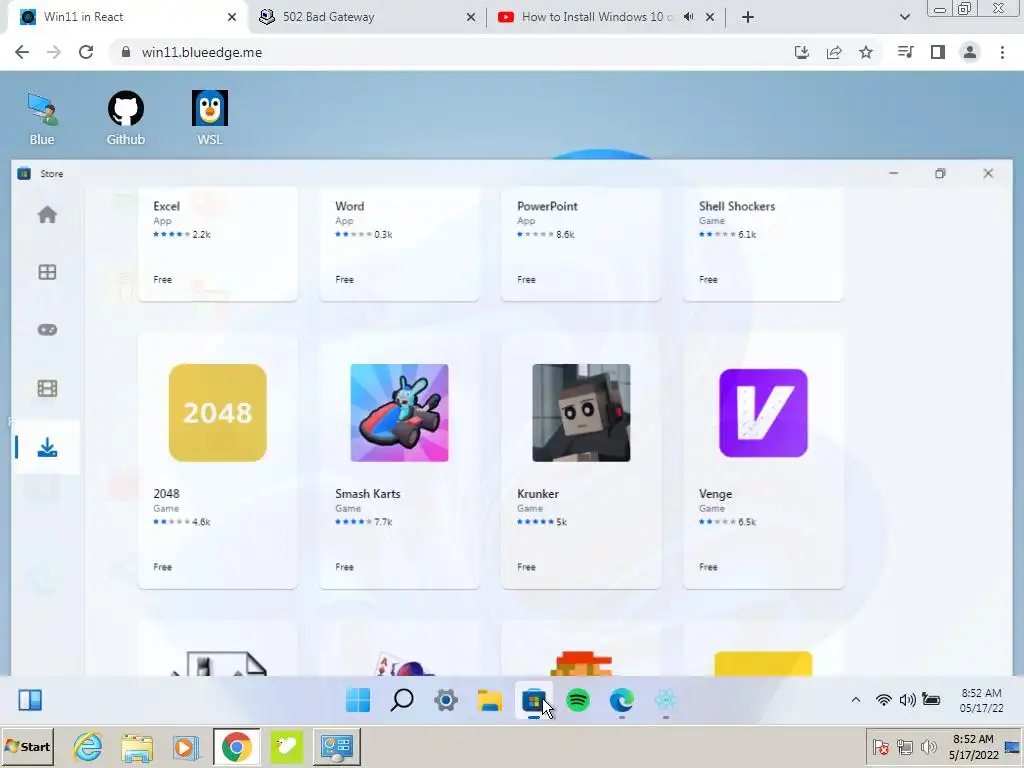This screenshot has height=768, width=1024.
Task: Click the React atom icon in taskbar
Action: (x=665, y=700)
